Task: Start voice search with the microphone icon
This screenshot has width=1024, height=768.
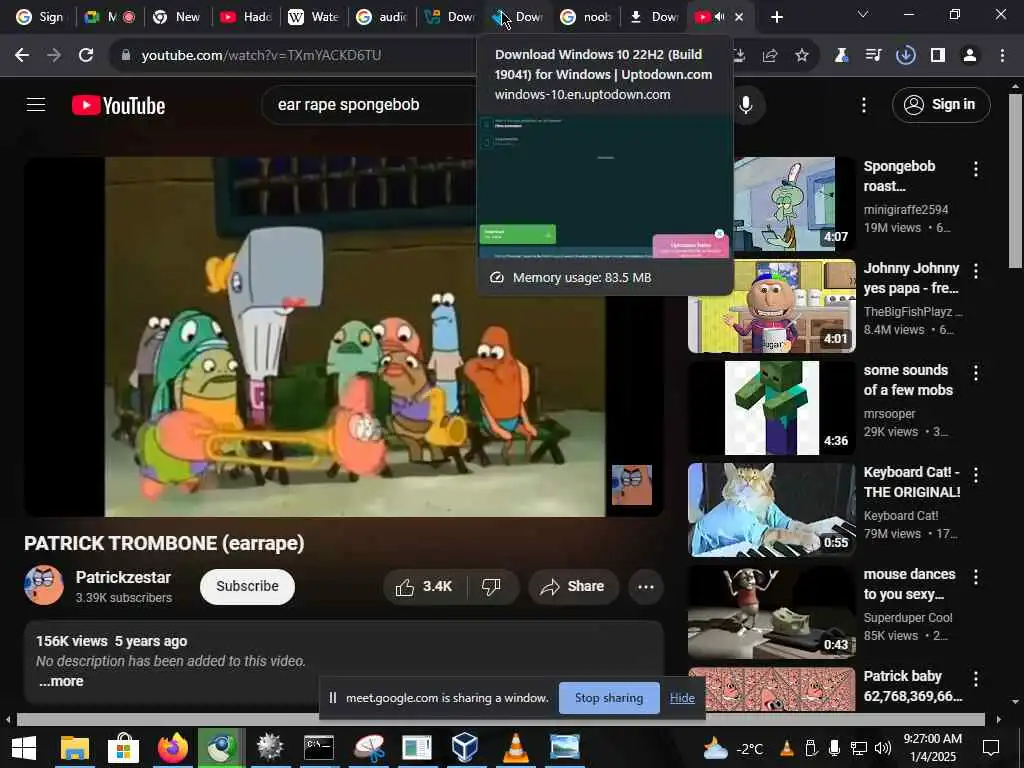Action: 745,104
